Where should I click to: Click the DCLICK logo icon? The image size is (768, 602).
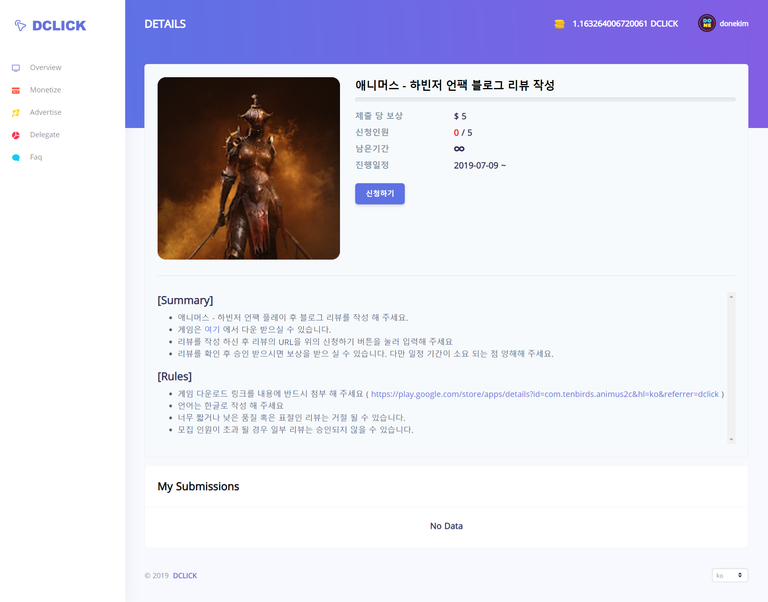pos(20,25)
